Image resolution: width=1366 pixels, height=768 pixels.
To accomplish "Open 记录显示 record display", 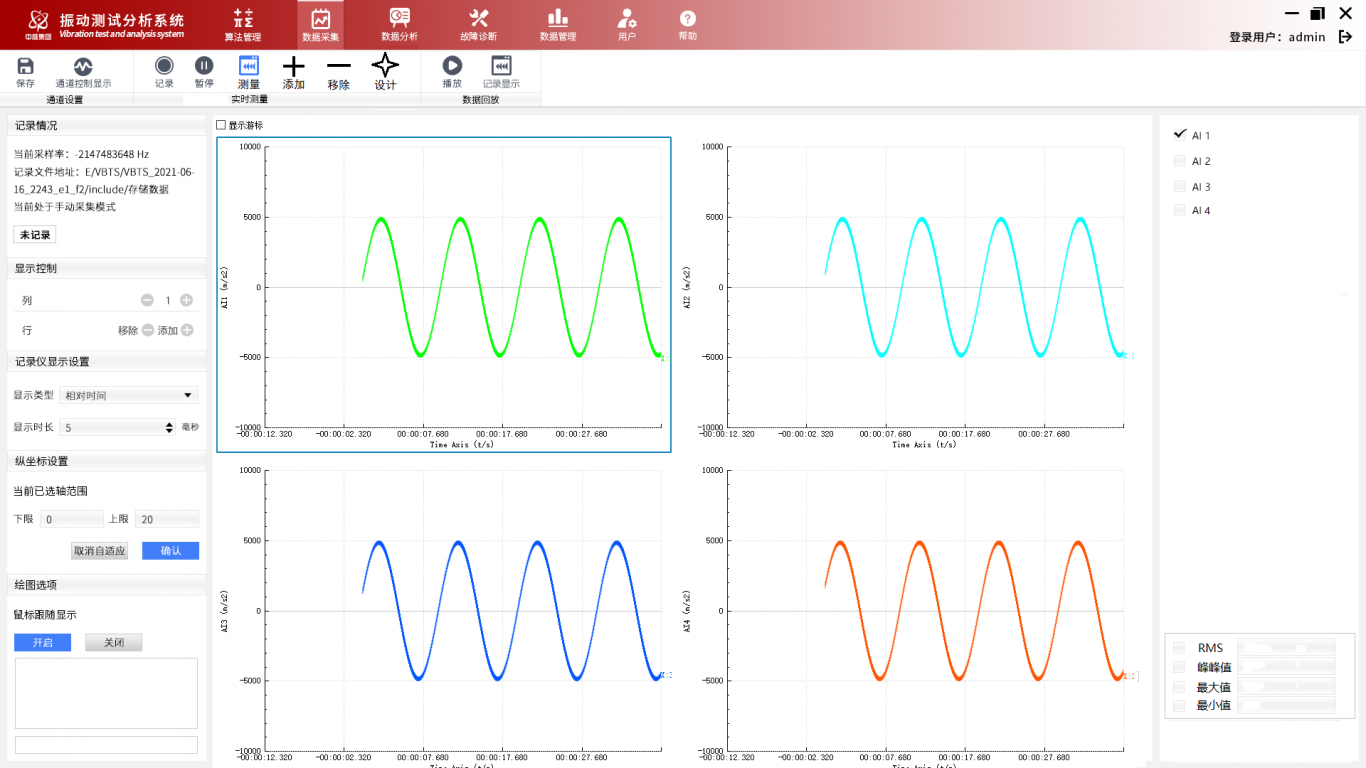I will tap(501, 72).
